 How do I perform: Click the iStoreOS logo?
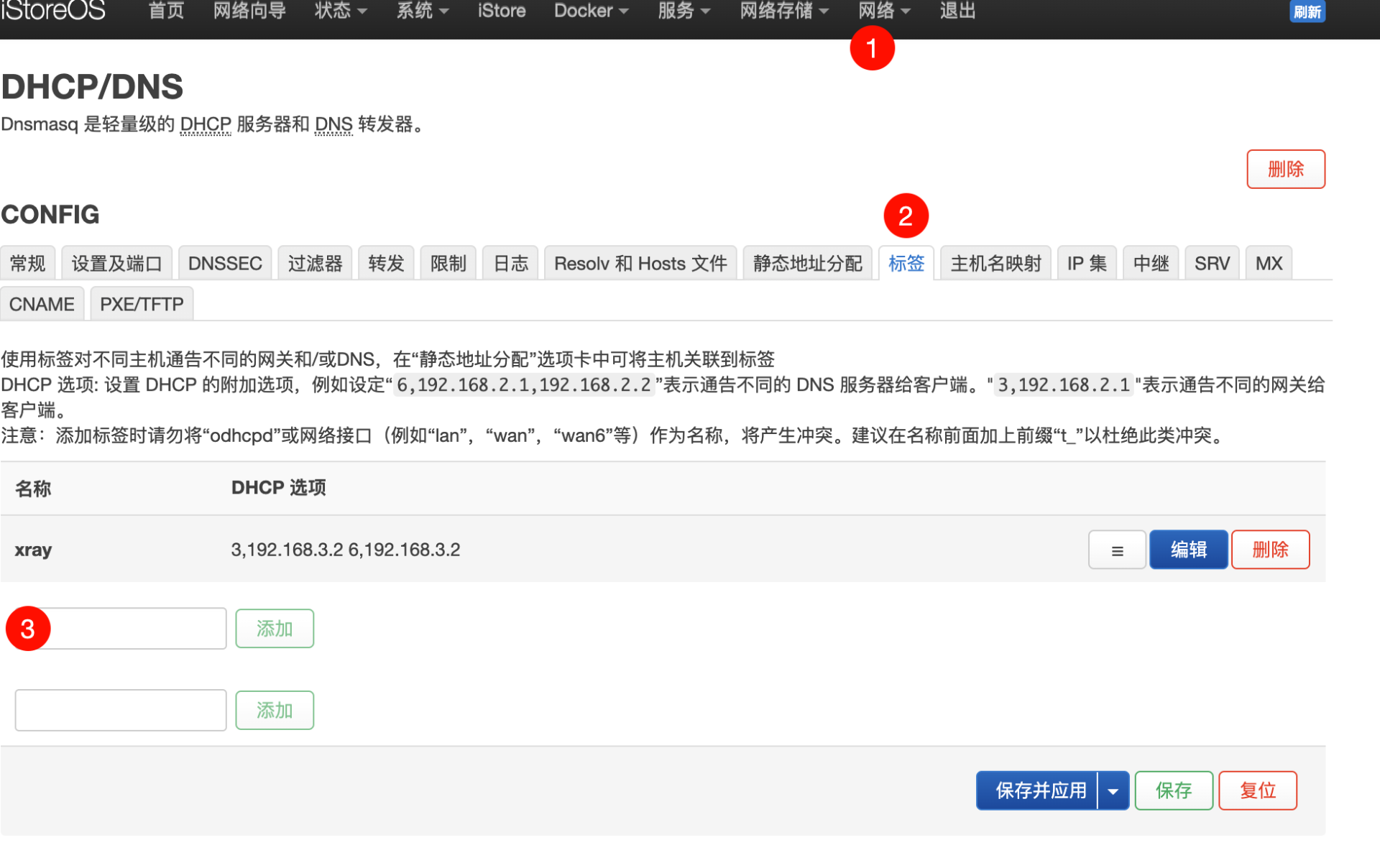pyautogui.click(x=53, y=11)
